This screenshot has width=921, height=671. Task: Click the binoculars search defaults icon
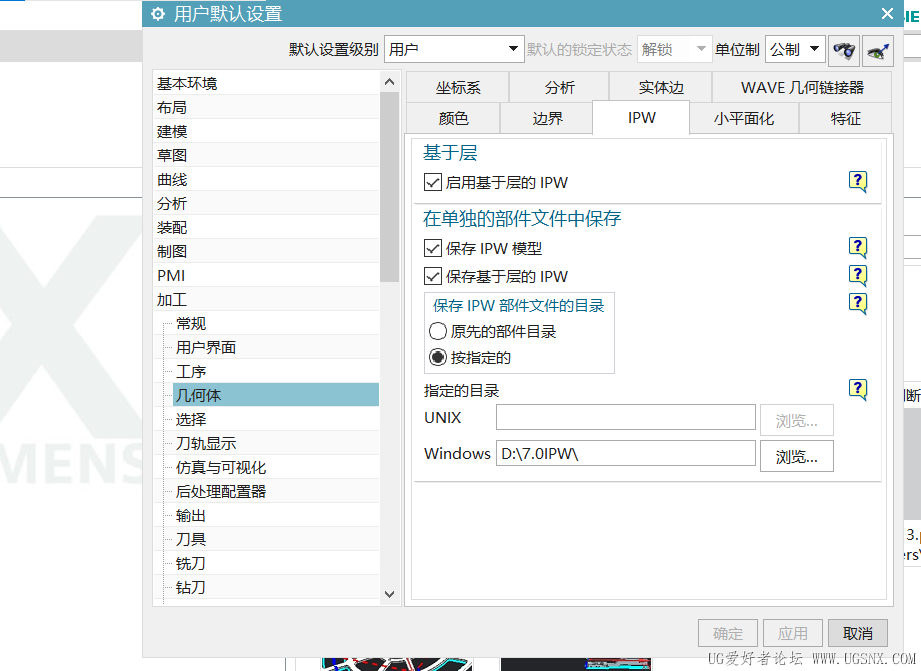pyautogui.click(x=844, y=51)
